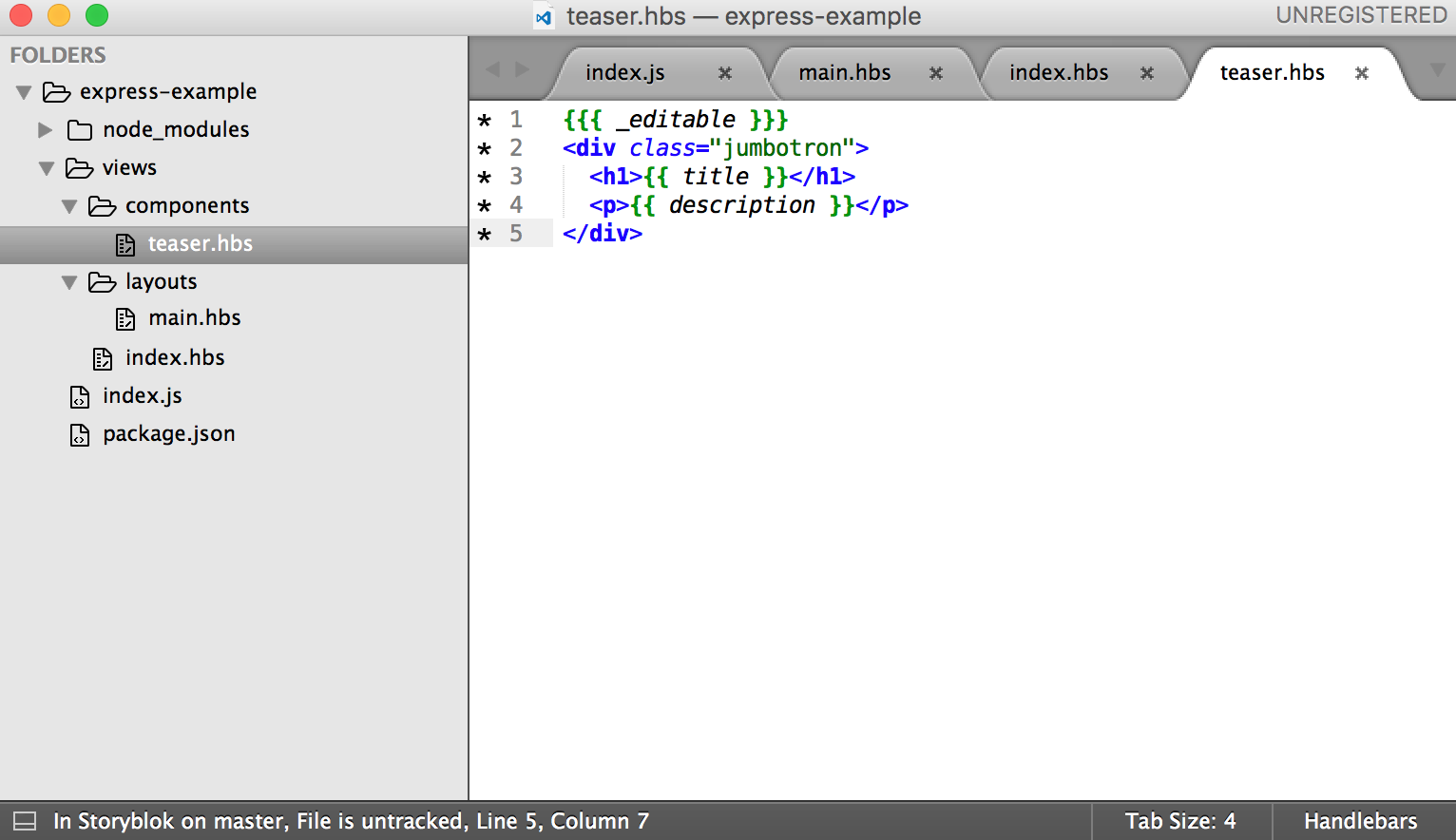Screen dimensions: 1456x840
Task: Click the index.js file icon in sidebar
Action: tap(80, 397)
